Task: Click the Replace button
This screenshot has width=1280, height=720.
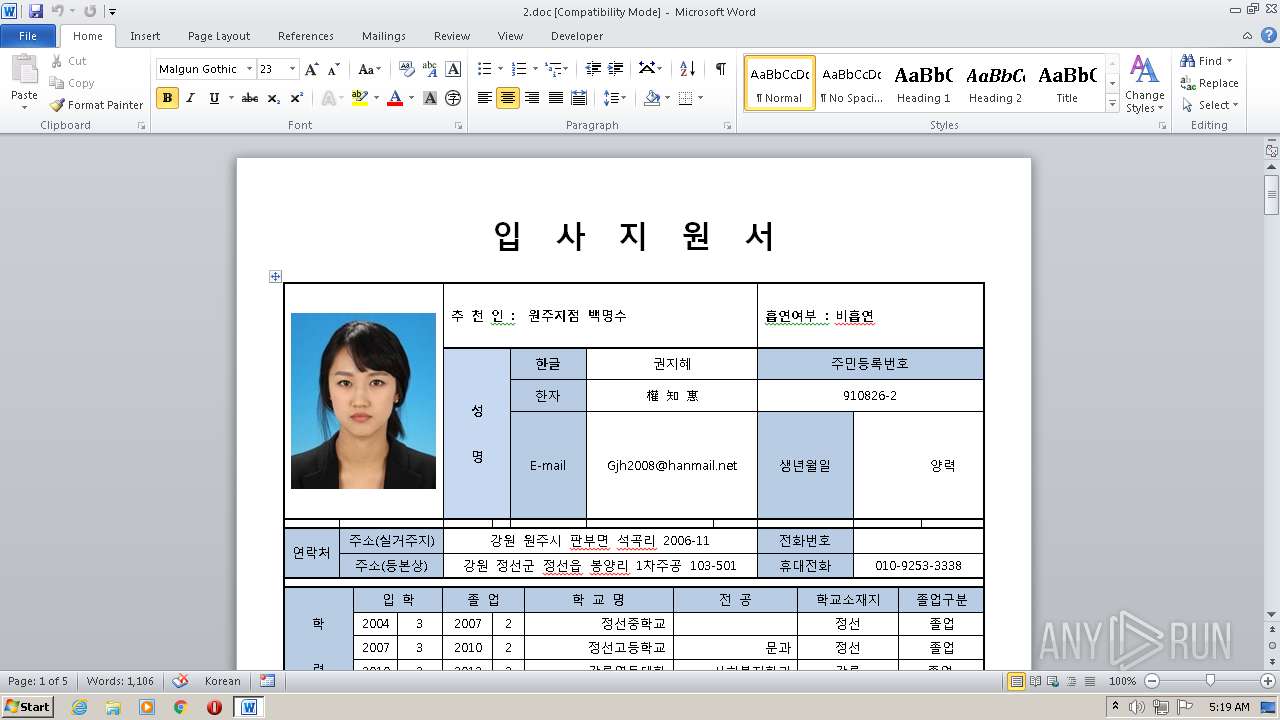Action: tap(1209, 83)
